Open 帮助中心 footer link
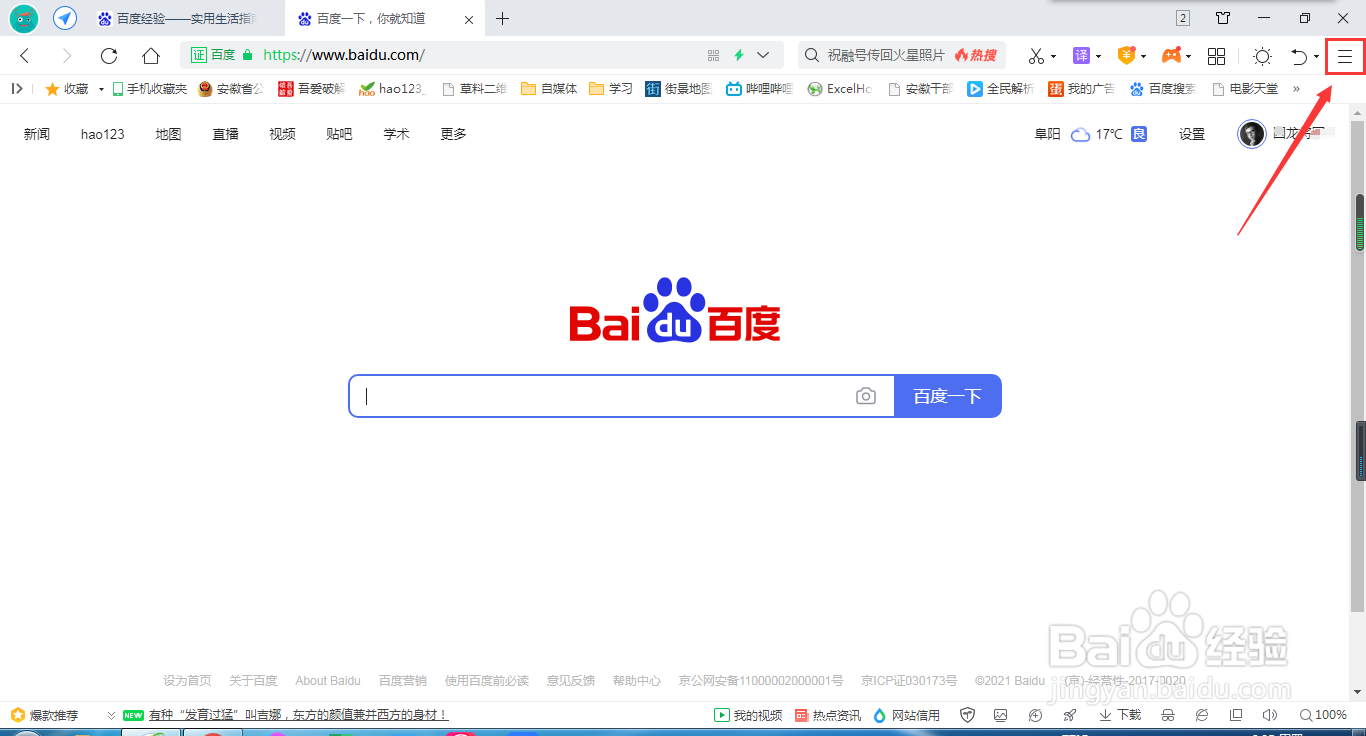Viewport: 1366px width, 736px height. [x=637, y=681]
